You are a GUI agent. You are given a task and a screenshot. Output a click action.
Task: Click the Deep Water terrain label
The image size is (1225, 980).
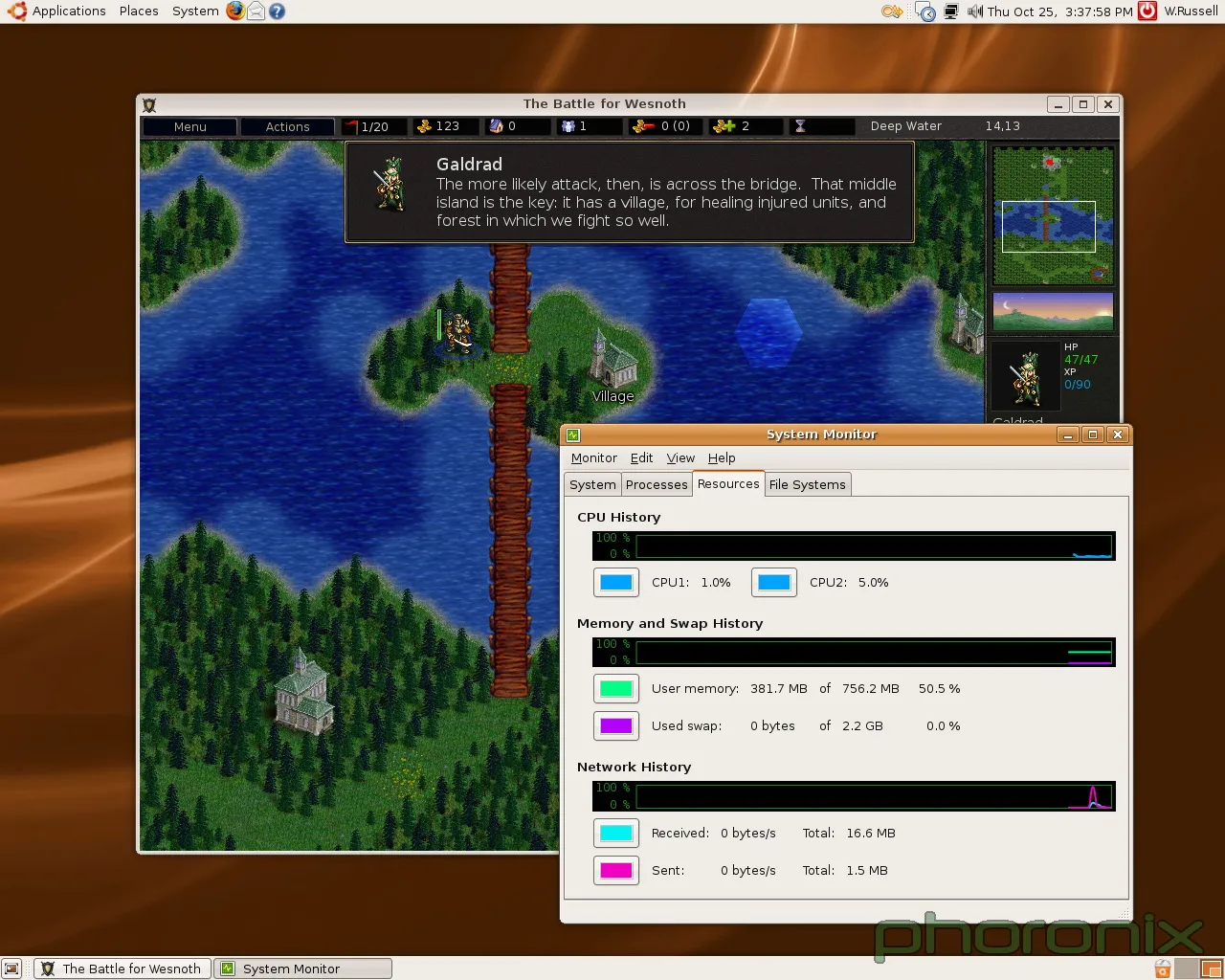905,126
